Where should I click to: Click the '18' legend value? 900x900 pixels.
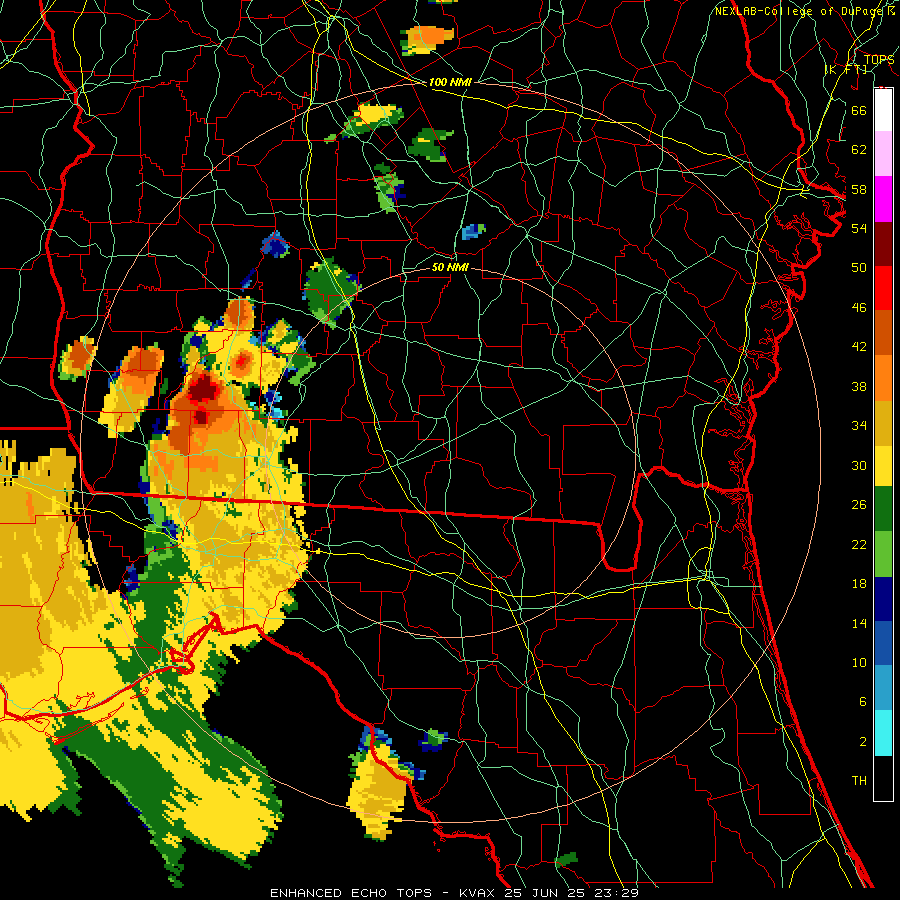point(859,584)
